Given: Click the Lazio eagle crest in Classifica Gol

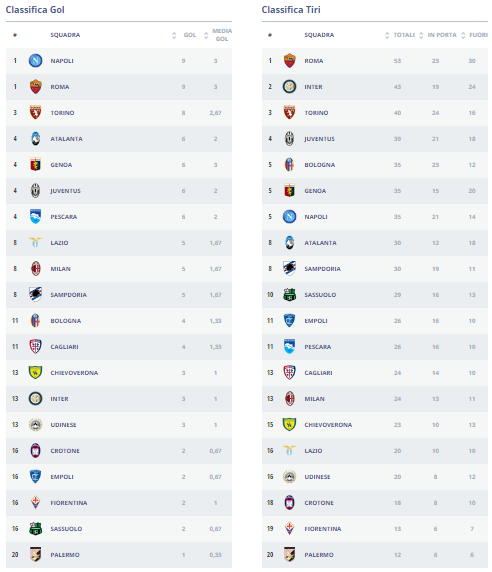Looking at the screenshot, I should coord(35,242).
